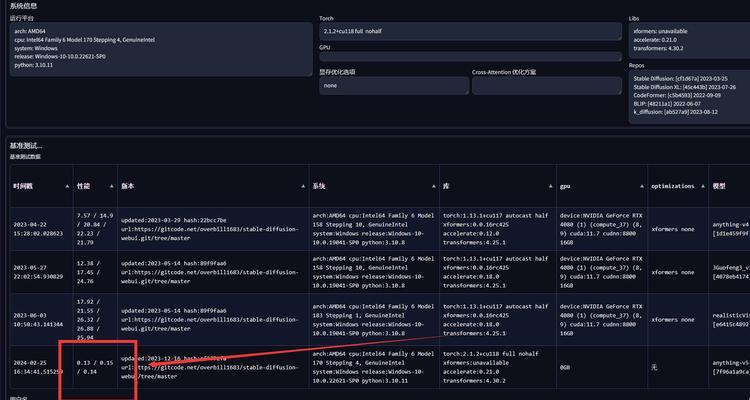Screen dimensions: 750x400
Task: Click the 基准测试... section heading
Action: tap(26, 145)
